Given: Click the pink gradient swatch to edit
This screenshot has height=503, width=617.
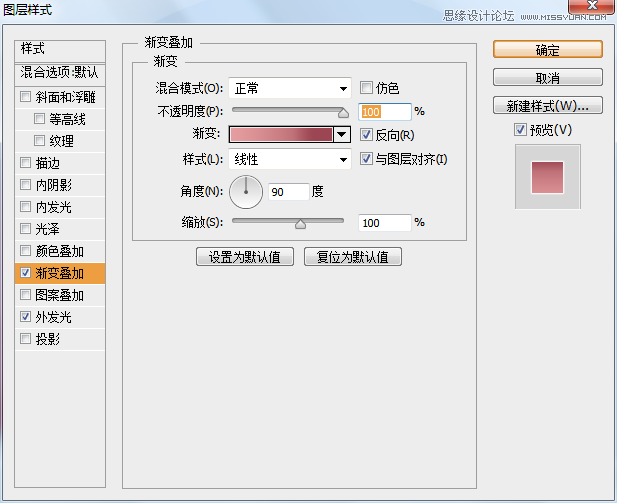Looking at the screenshot, I should [281, 135].
